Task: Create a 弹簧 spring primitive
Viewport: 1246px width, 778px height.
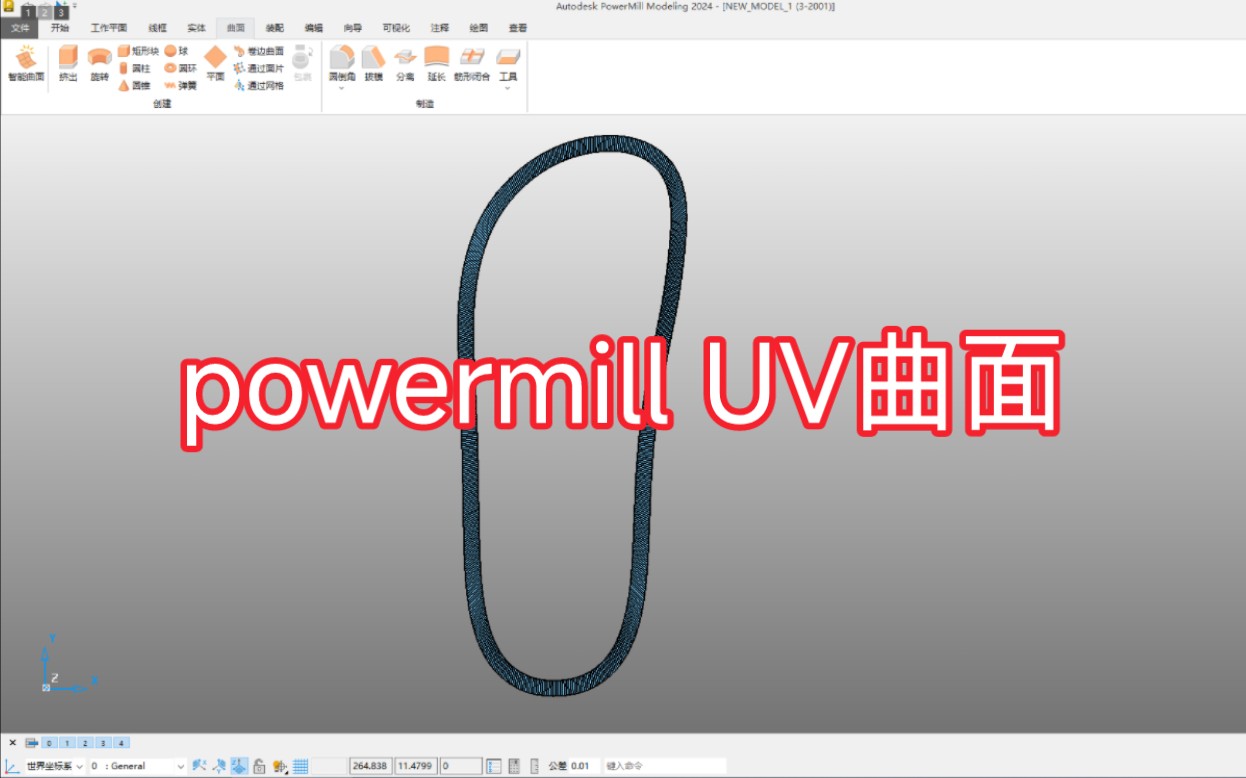Action: [181, 85]
